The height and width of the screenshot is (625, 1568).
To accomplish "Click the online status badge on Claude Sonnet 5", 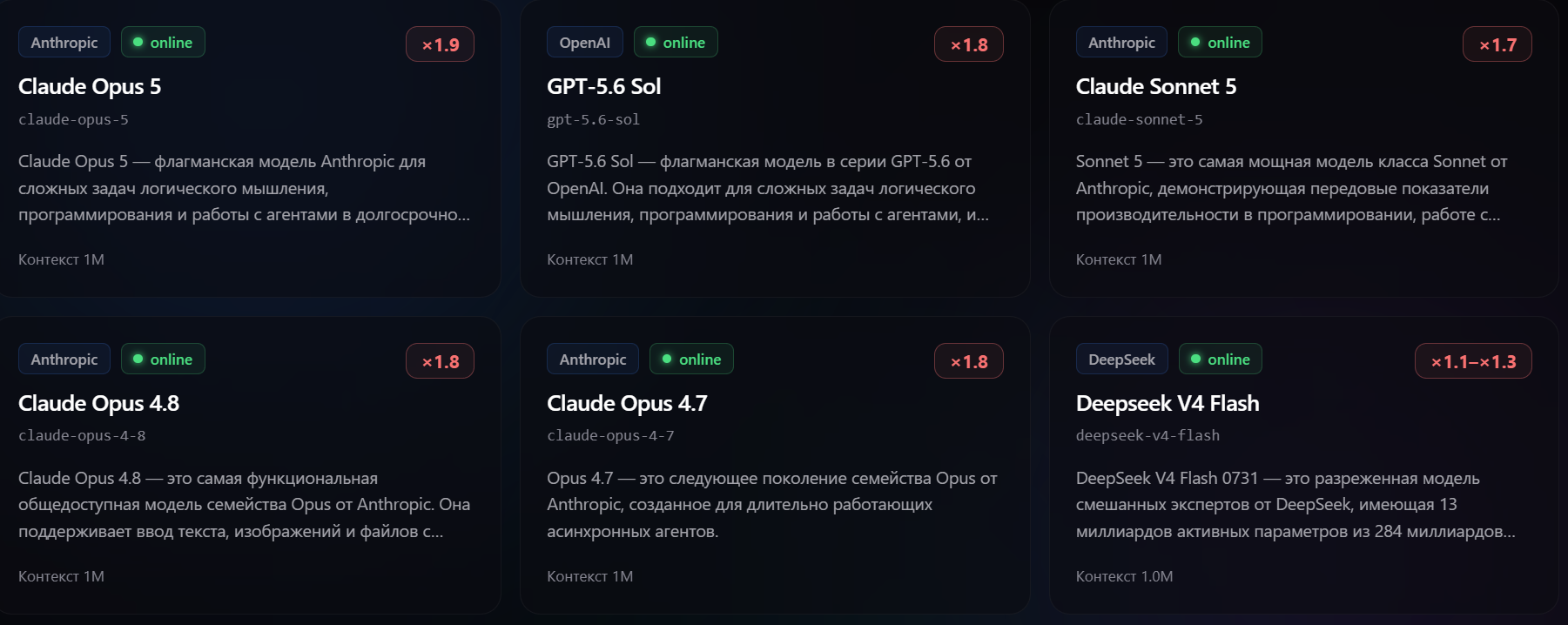I will (x=1220, y=42).
